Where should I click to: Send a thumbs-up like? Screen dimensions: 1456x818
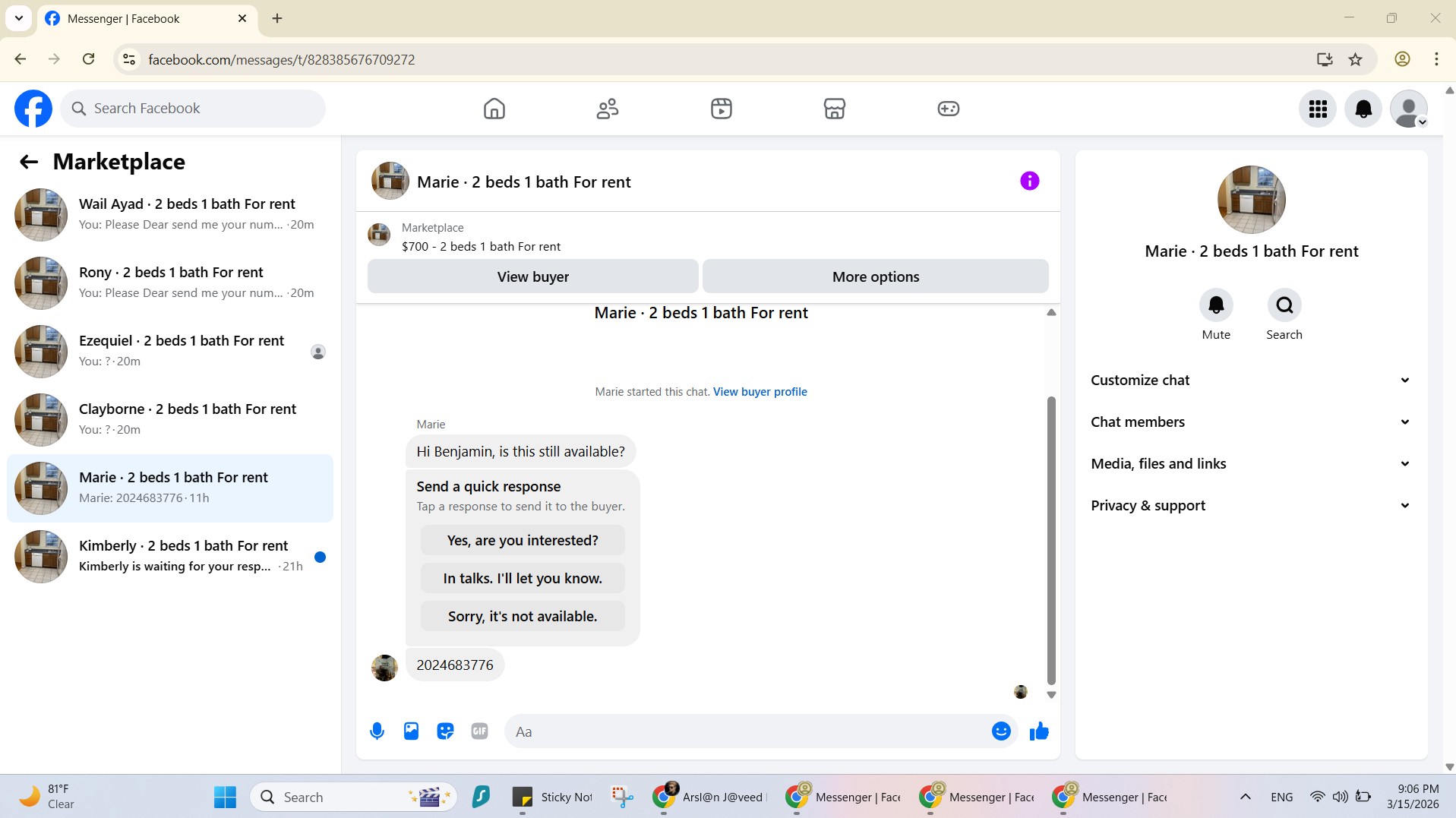click(x=1039, y=731)
